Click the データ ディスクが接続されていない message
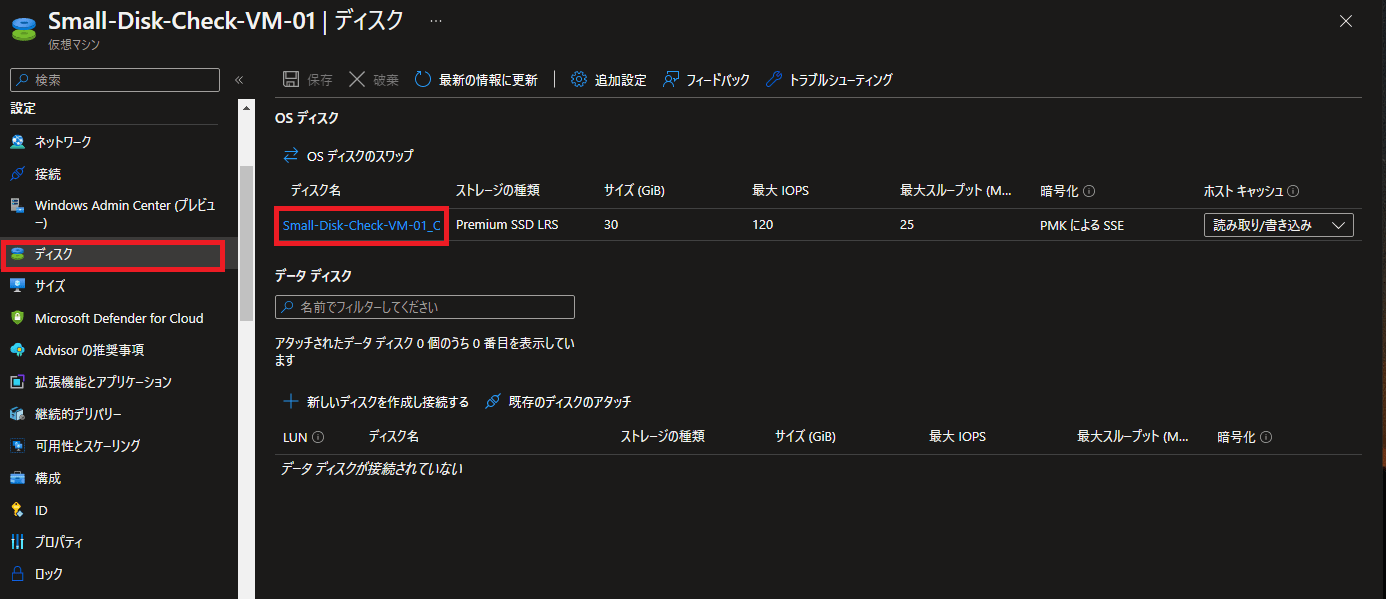 (x=372, y=468)
